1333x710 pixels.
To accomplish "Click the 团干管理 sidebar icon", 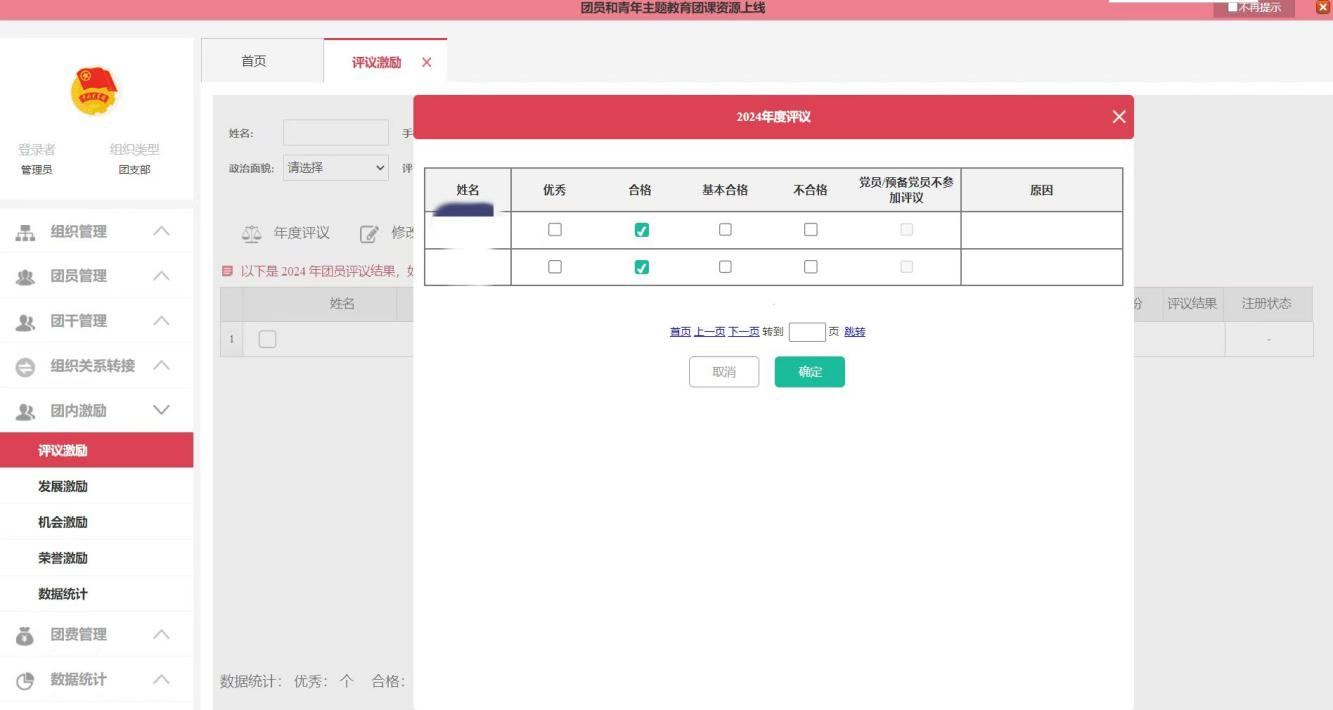I will (26, 322).
